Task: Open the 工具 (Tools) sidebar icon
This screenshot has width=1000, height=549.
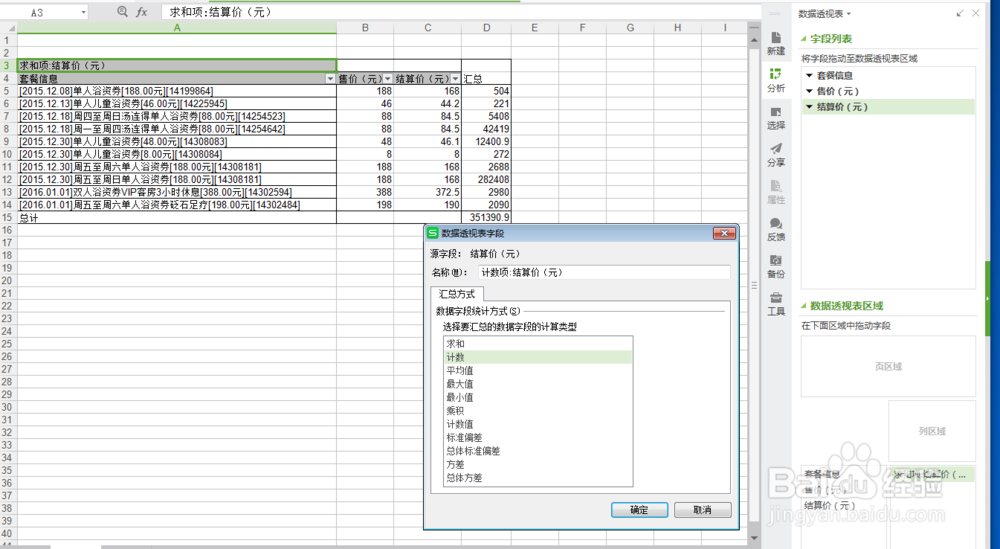Action: 776,304
